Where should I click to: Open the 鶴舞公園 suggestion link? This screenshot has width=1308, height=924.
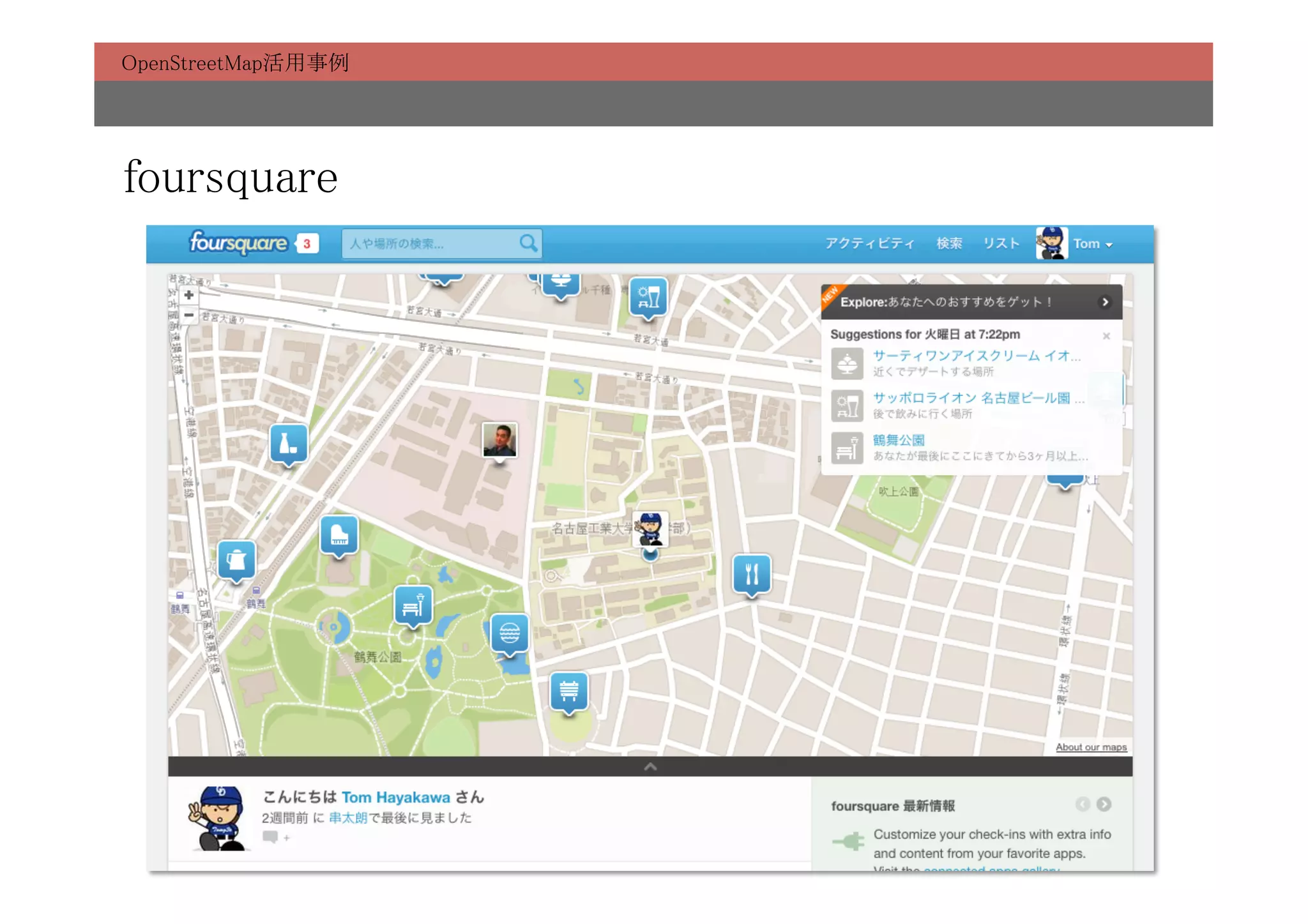tap(899, 440)
